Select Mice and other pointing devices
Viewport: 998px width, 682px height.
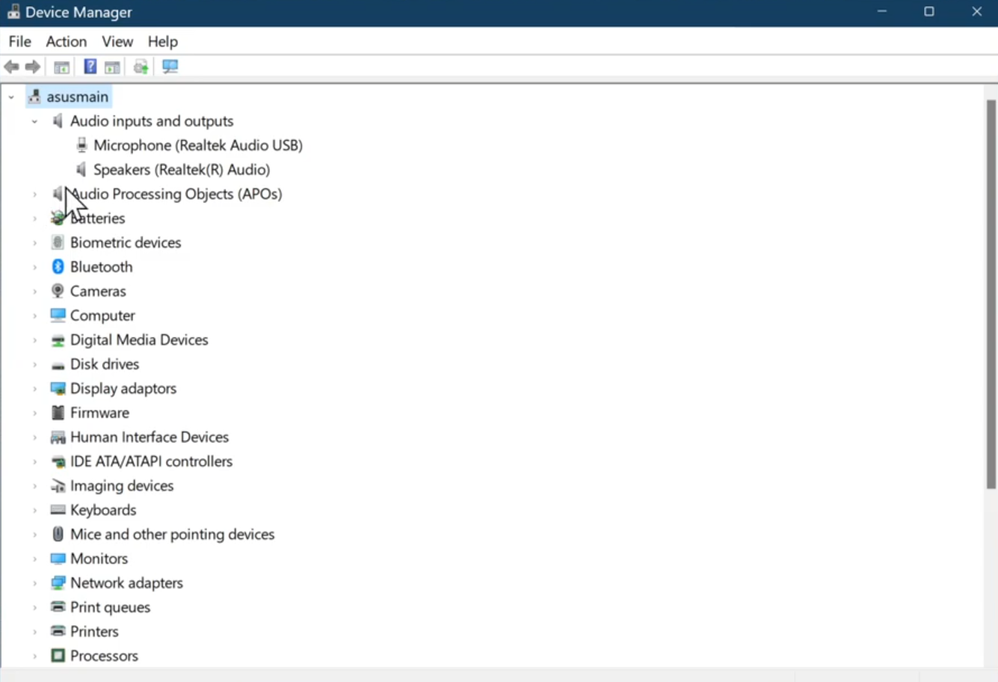(172, 534)
